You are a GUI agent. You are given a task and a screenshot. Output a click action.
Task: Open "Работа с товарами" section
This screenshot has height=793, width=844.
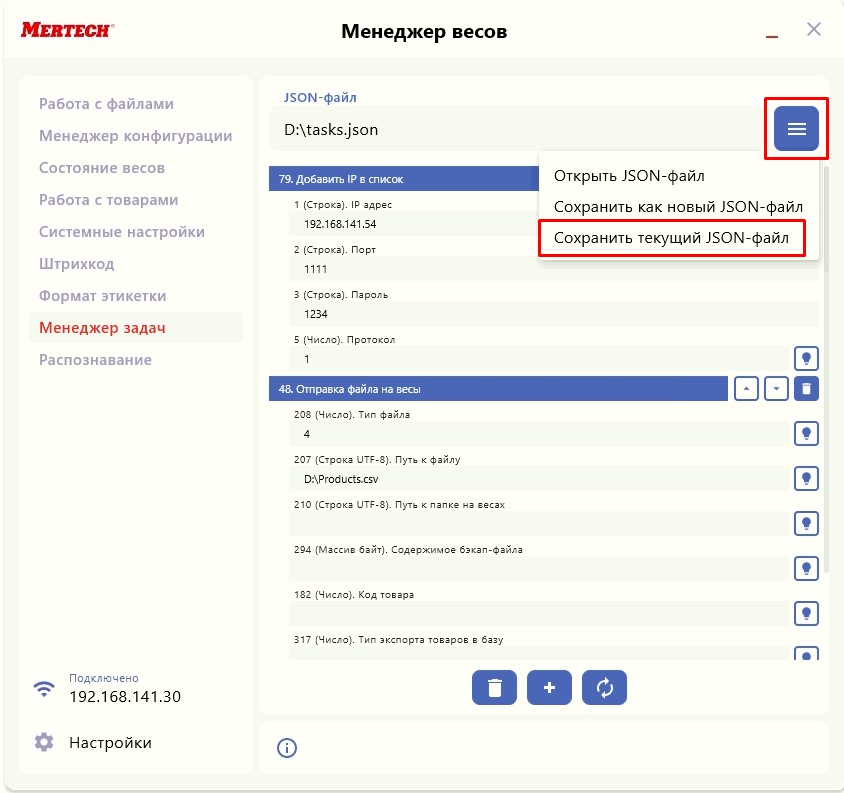[108, 200]
